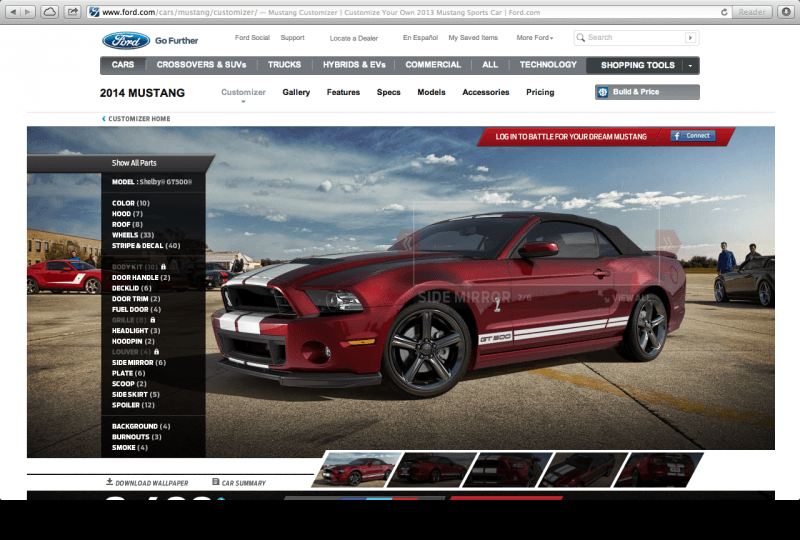
Task: Open WHEELS (33) options
Action: pyautogui.click(x=133, y=235)
